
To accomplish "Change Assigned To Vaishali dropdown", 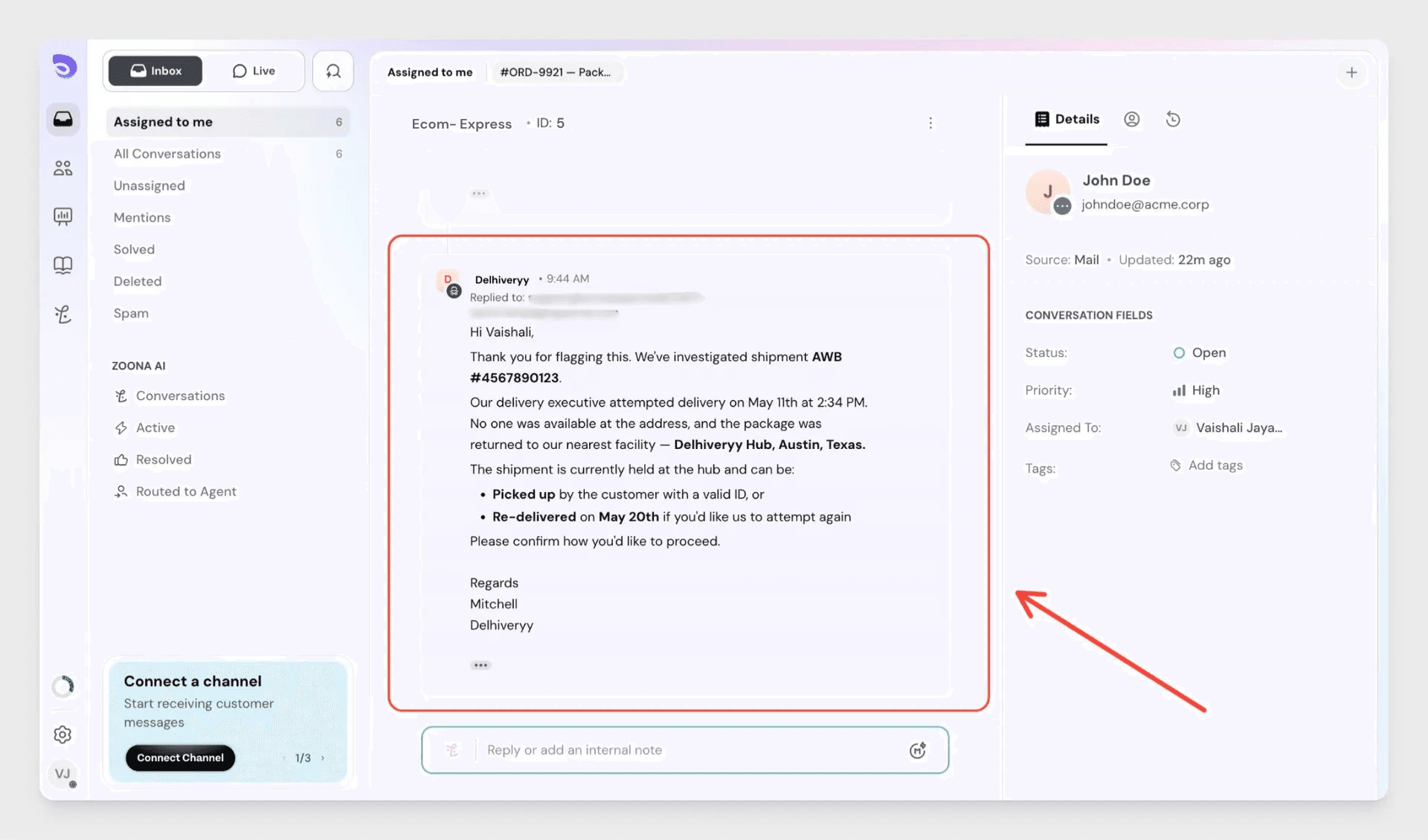I will tap(1228, 428).
